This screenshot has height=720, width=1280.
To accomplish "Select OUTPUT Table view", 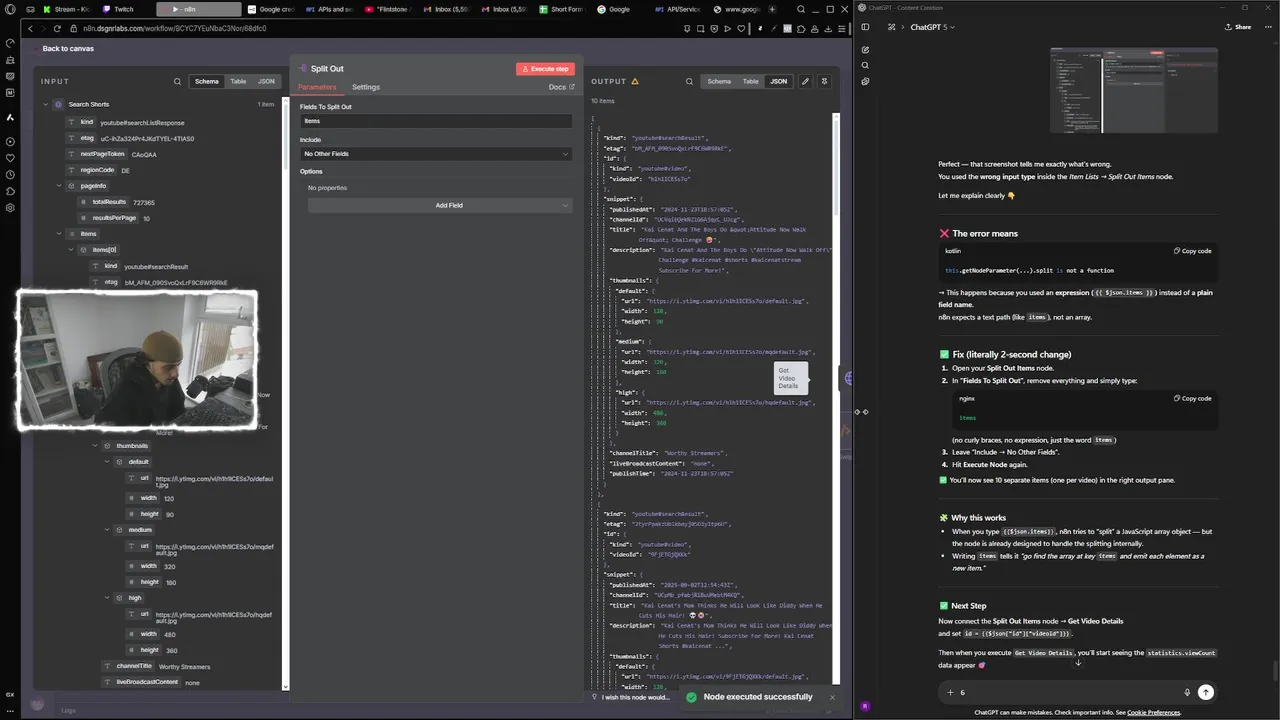I will (x=750, y=81).
